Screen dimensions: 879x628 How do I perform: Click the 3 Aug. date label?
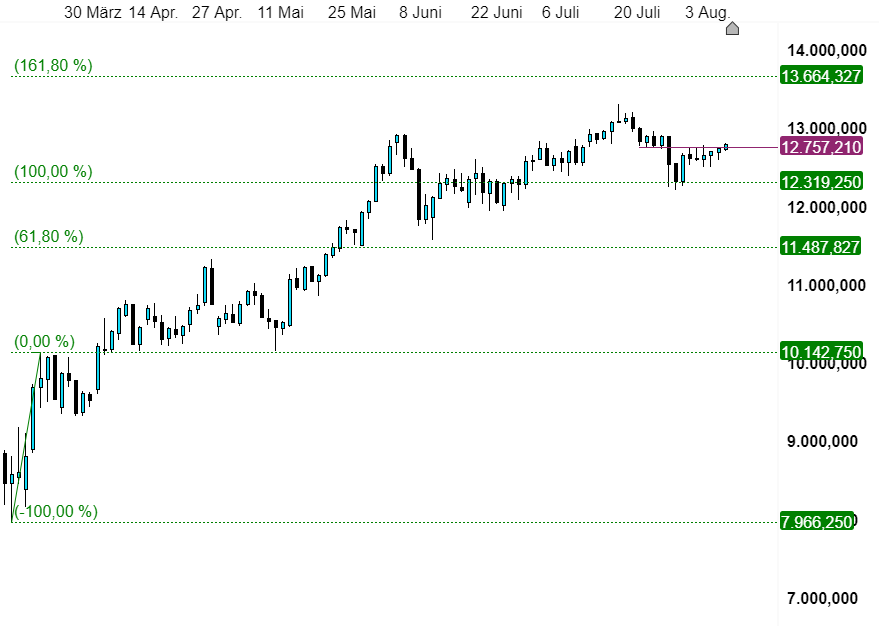pyautogui.click(x=707, y=12)
